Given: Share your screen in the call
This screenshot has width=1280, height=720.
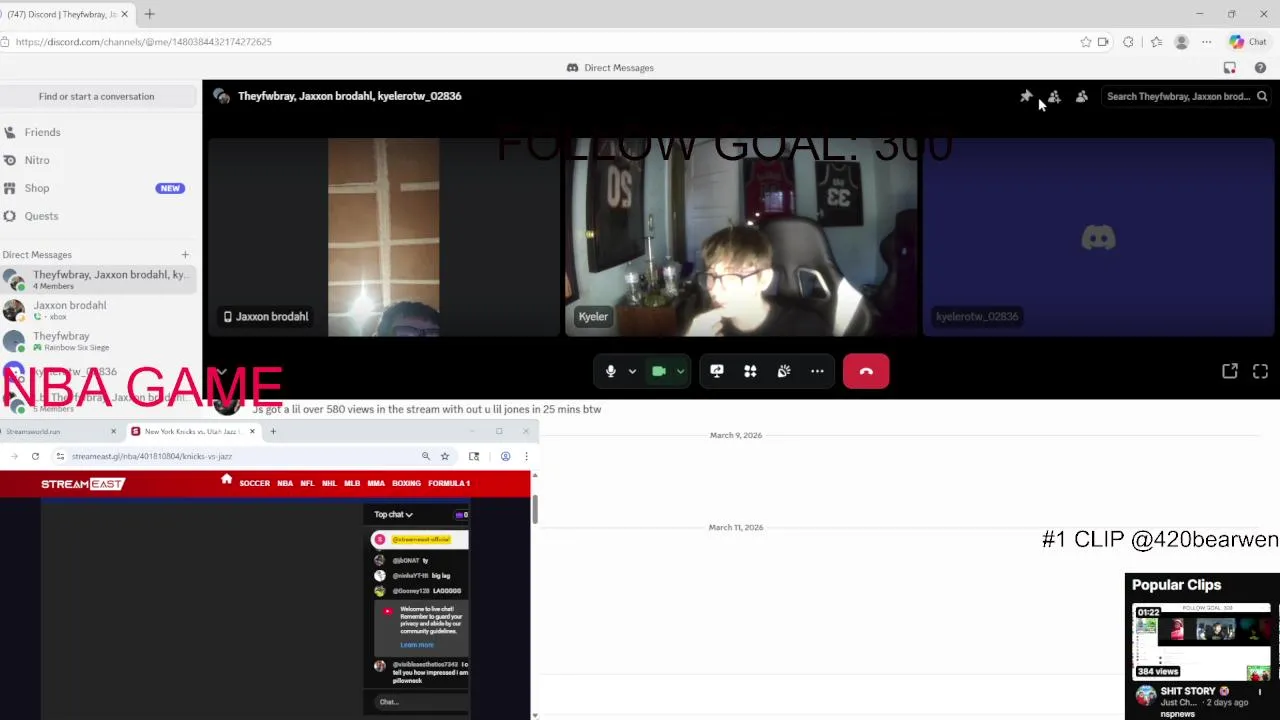Looking at the screenshot, I should 717,371.
